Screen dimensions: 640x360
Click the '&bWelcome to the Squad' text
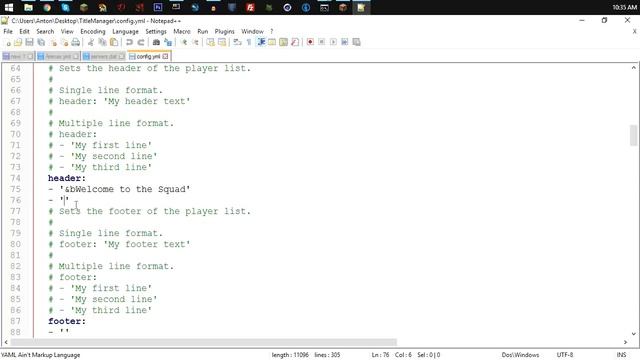pos(124,189)
